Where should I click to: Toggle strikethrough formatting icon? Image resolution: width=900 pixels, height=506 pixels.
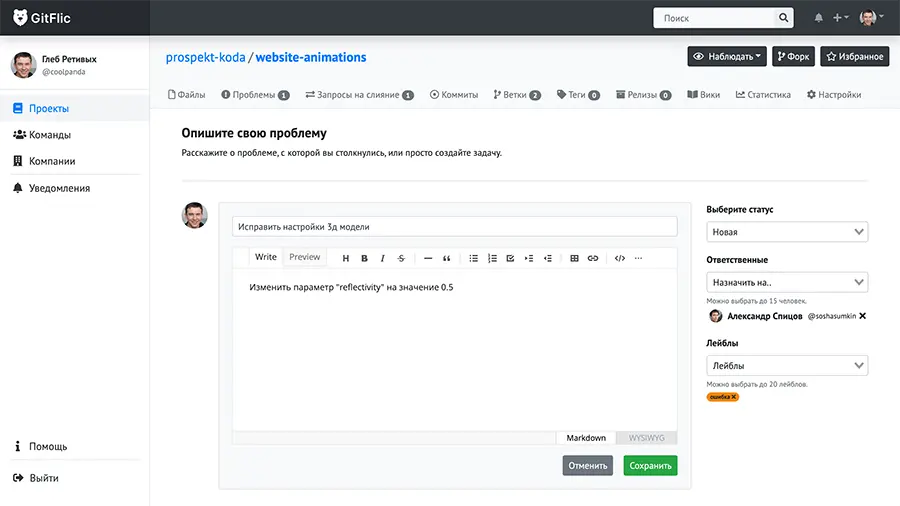click(x=401, y=258)
